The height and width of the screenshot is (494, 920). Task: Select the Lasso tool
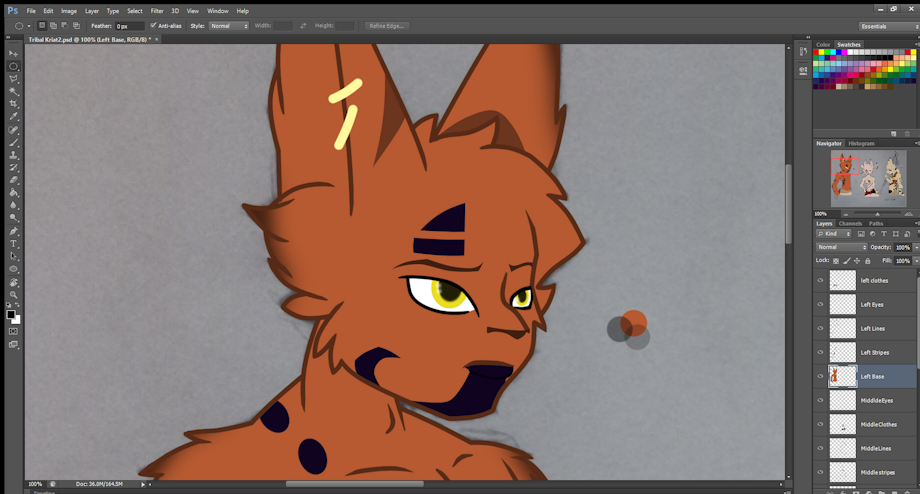(x=14, y=79)
